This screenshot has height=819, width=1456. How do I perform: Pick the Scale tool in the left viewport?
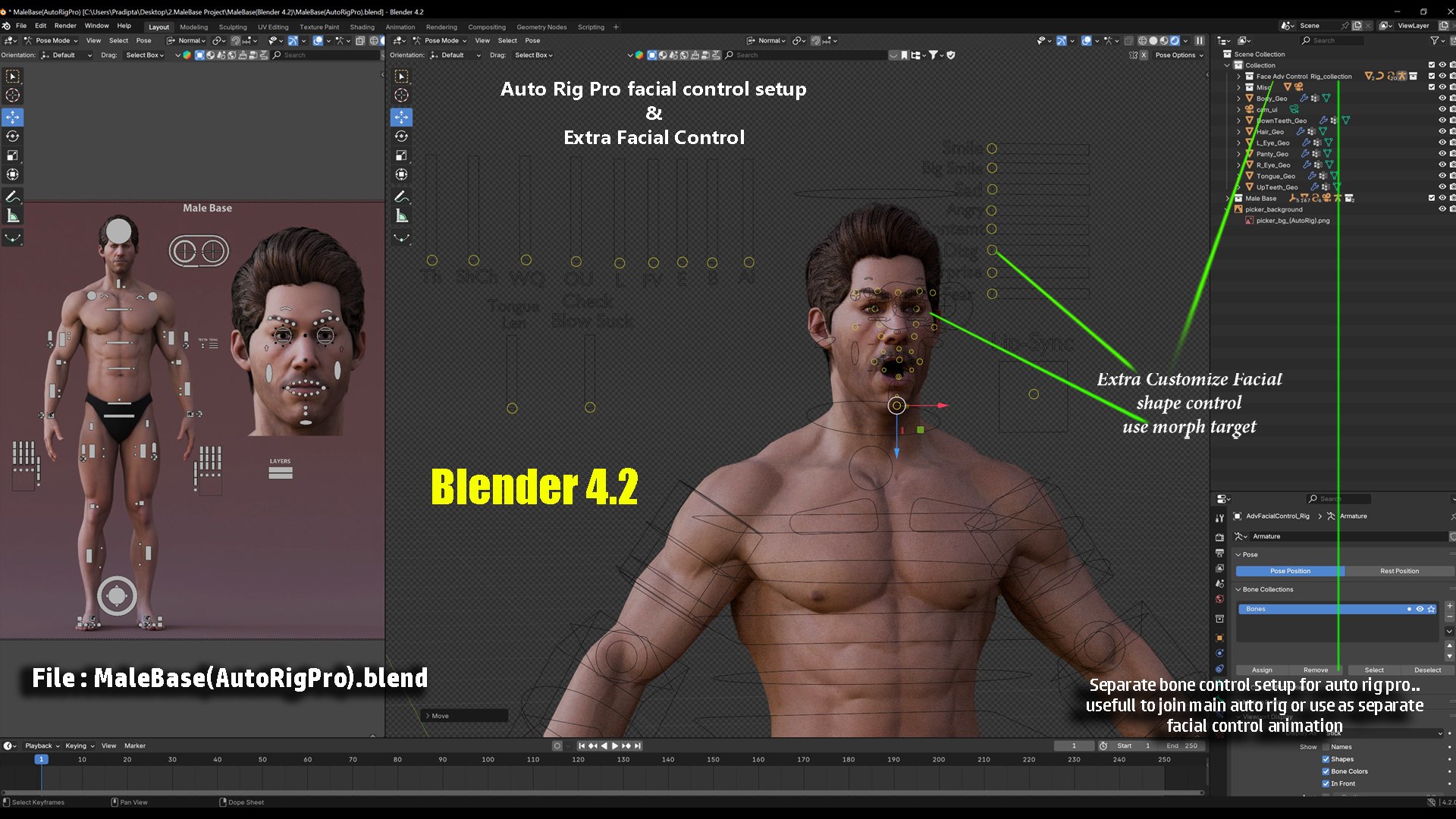coord(13,155)
